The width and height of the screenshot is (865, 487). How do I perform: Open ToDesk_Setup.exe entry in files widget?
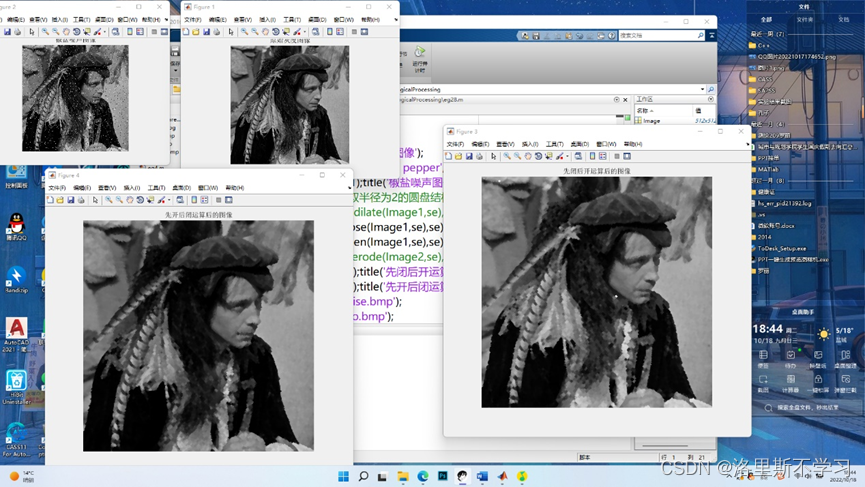(781, 249)
